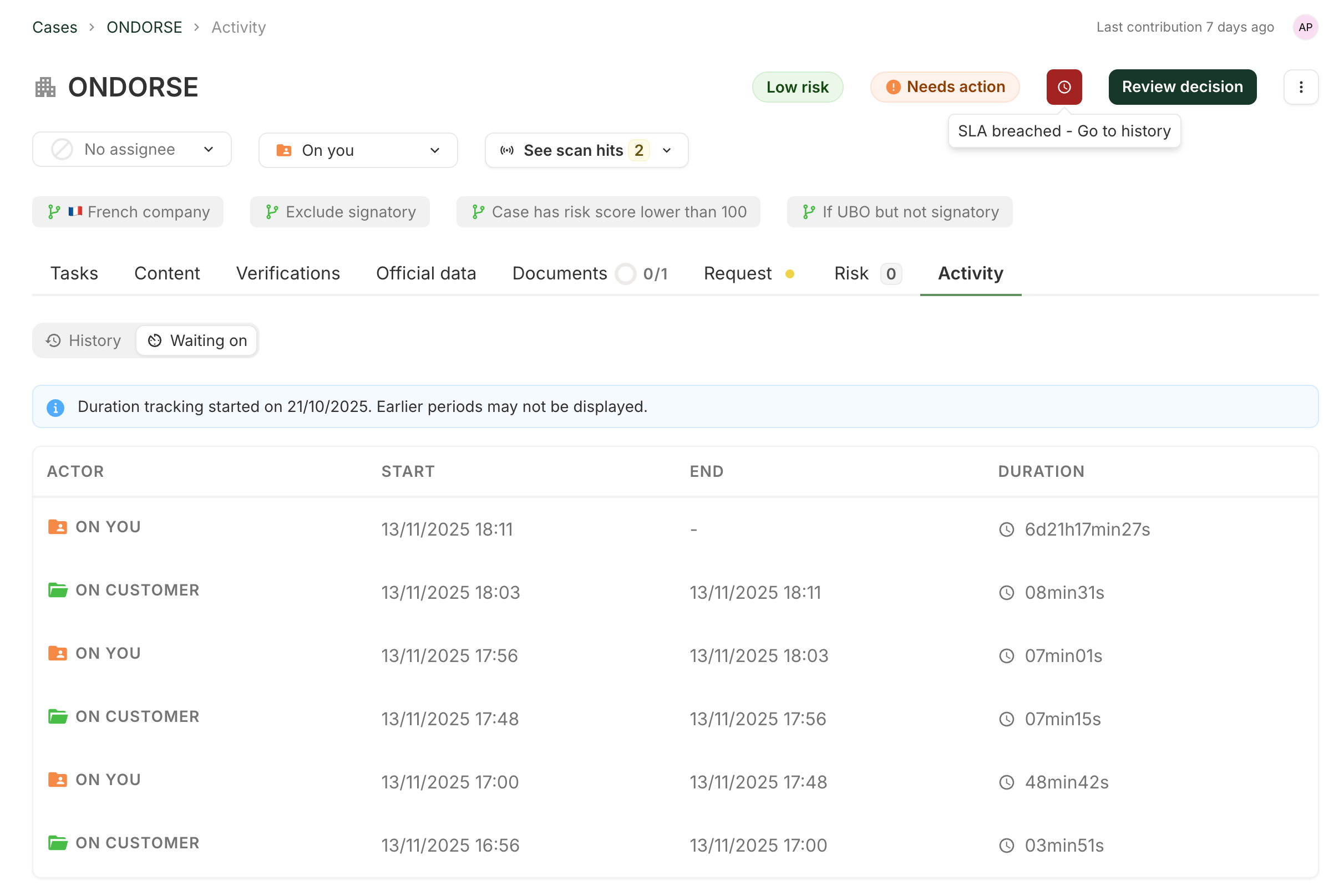Open the Official data tab
This screenshot has width=1339, height=896.
click(x=426, y=273)
